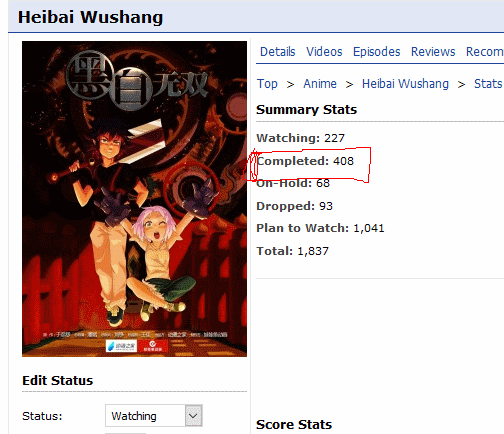
Task: Click the Score Stats heading
Action: point(294,425)
